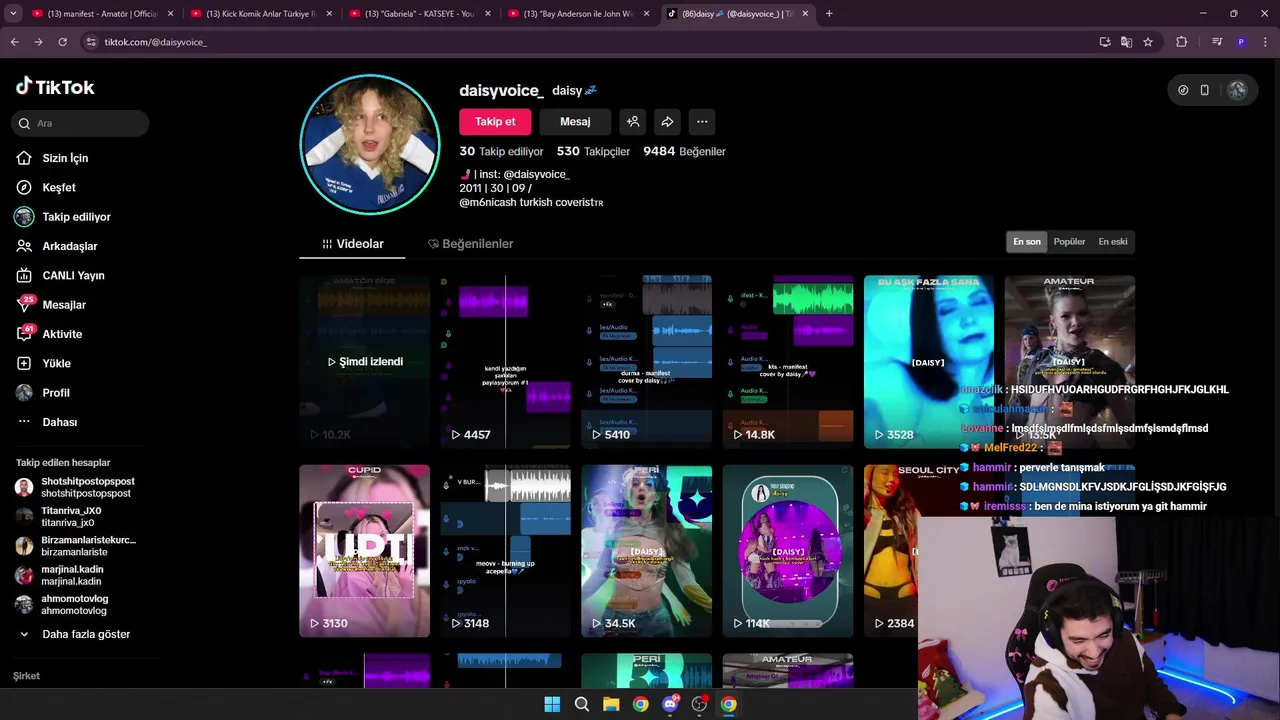Open the tab search dropdown chevron
The height and width of the screenshot is (720, 1280).
pyautogui.click(x=13, y=14)
